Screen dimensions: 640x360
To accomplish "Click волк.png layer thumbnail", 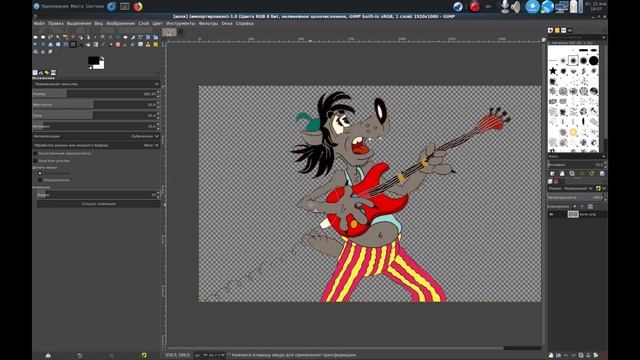I will pyautogui.click(x=573, y=214).
